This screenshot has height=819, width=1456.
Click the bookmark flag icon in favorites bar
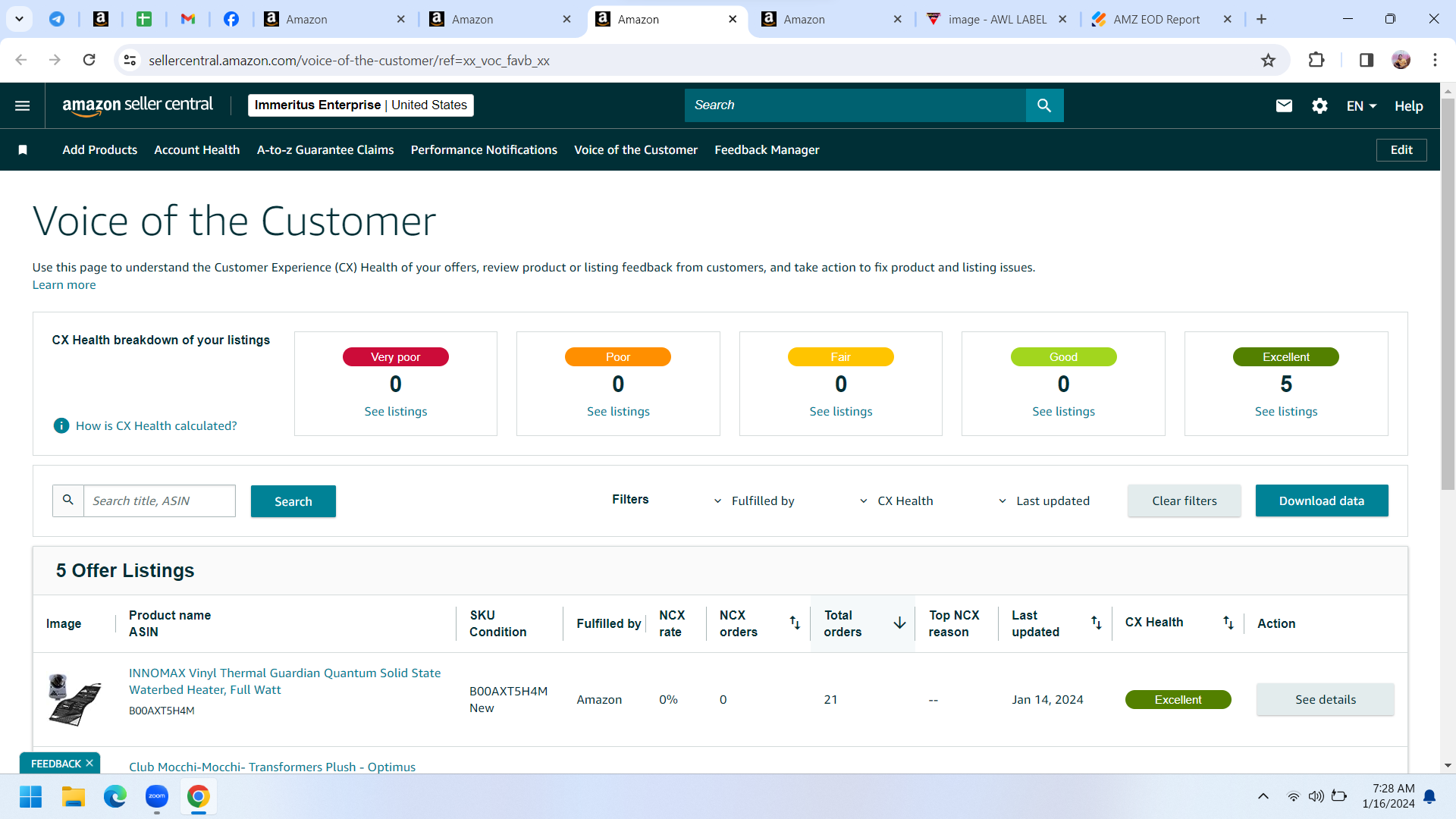click(23, 150)
